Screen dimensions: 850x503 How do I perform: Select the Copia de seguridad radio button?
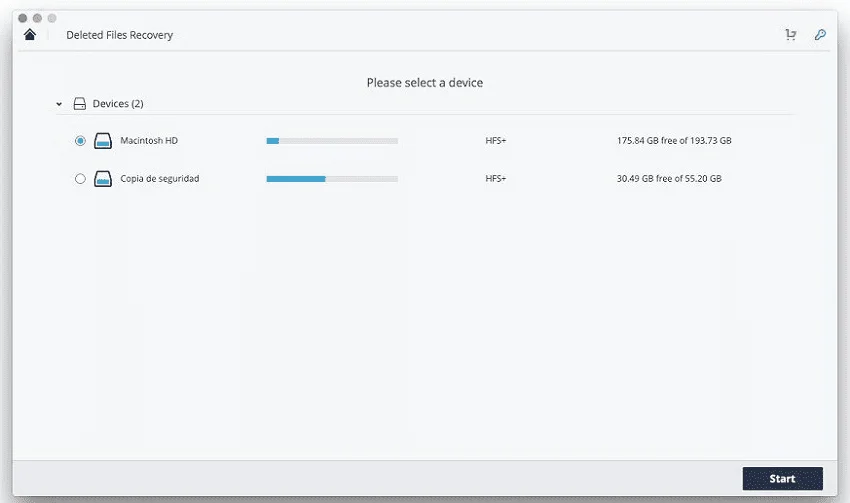tap(80, 178)
